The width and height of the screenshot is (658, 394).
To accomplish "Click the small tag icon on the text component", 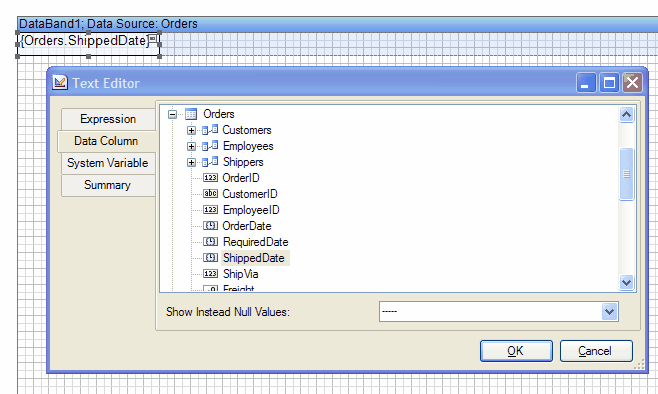I will (153, 39).
